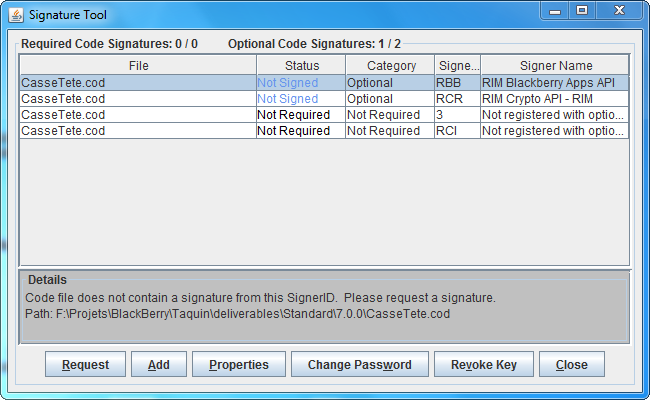The height and width of the screenshot is (400, 650).
Task: Click the Status column header
Action: (x=301, y=66)
